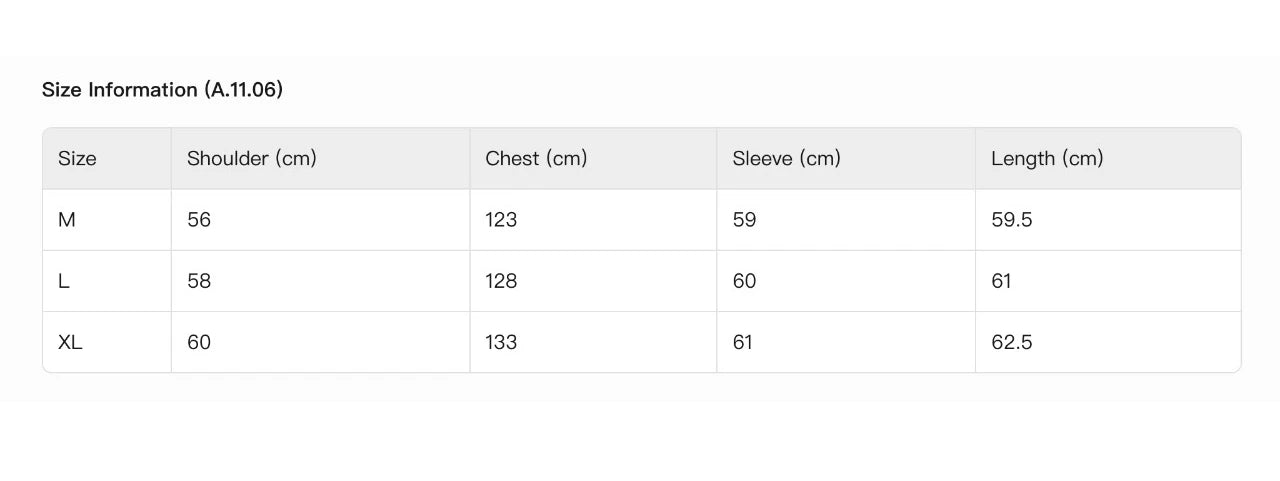The height and width of the screenshot is (481, 1280).
Task: Click the Shoulder (cm) column header
Action: click(x=251, y=158)
